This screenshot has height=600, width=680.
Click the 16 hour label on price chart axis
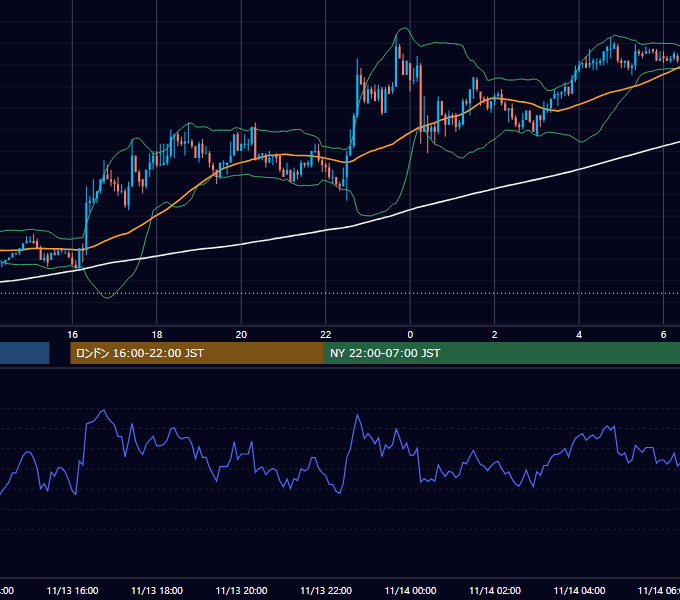coord(72,335)
